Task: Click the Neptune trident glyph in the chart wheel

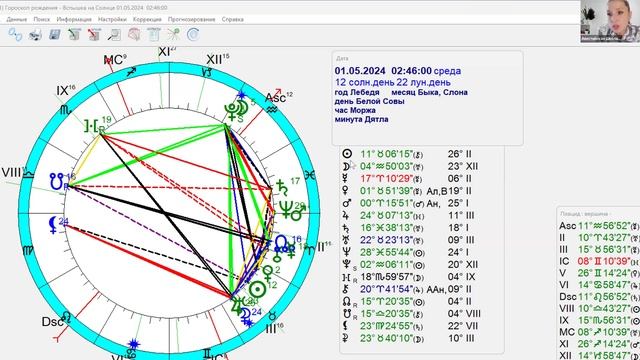Action: (x=287, y=209)
